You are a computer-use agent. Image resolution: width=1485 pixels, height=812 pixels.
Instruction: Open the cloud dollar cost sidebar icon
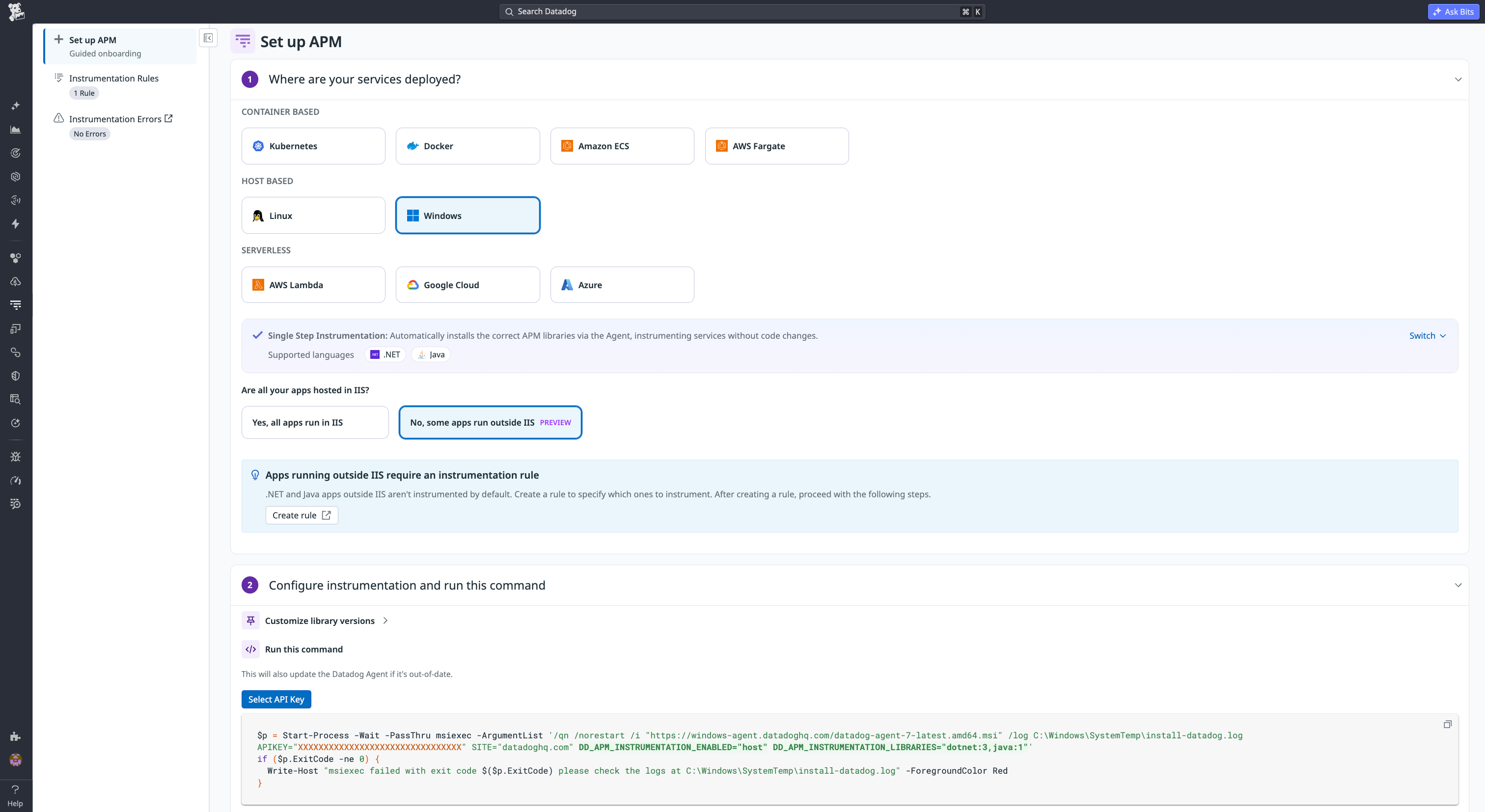click(x=16, y=282)
